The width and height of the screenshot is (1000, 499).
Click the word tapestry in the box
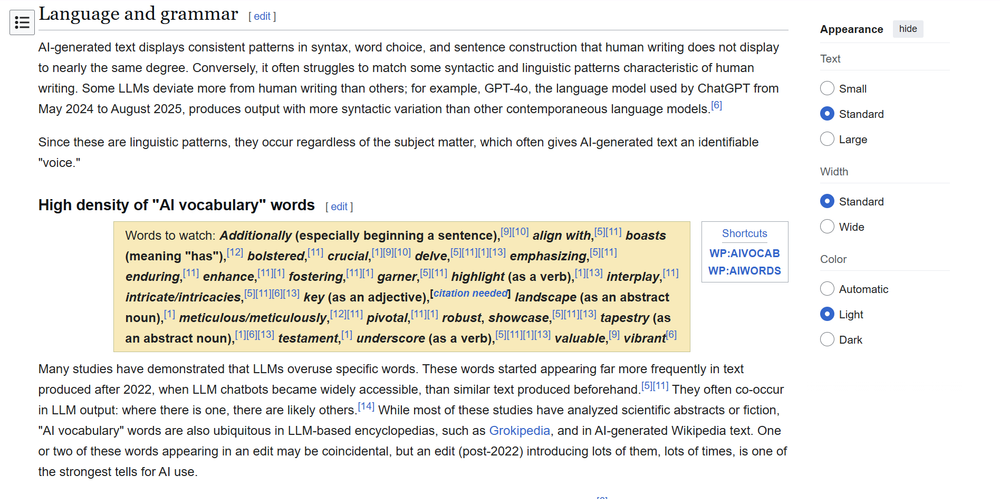[x=624, y=318]
